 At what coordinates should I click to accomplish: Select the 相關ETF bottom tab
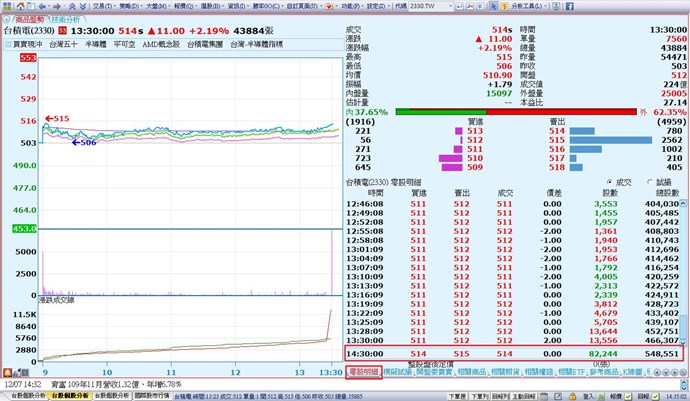click(572, 372)
